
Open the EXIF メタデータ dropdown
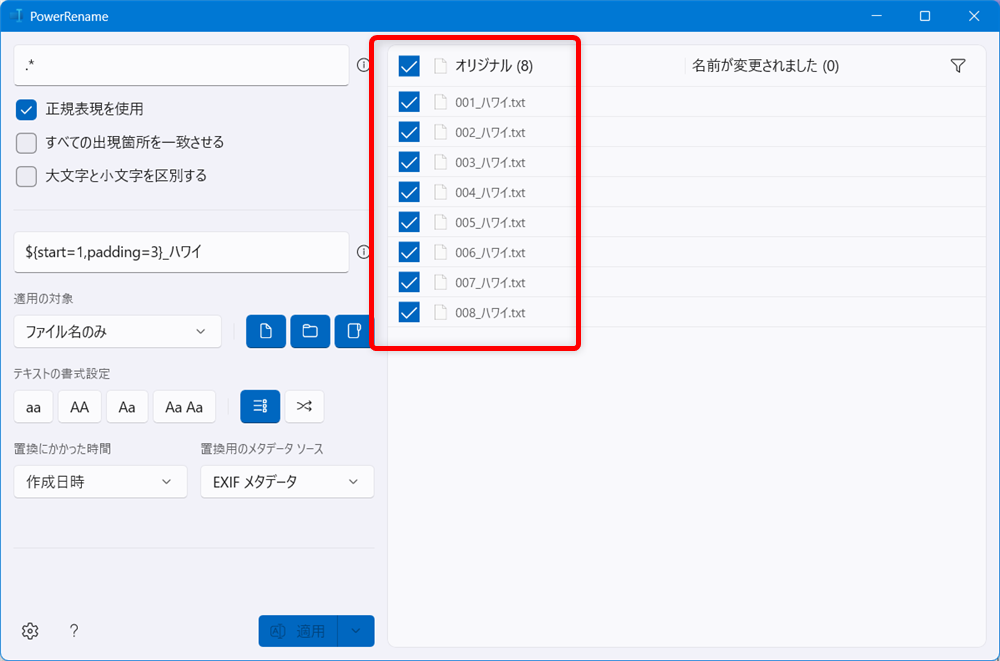point(287,481)
